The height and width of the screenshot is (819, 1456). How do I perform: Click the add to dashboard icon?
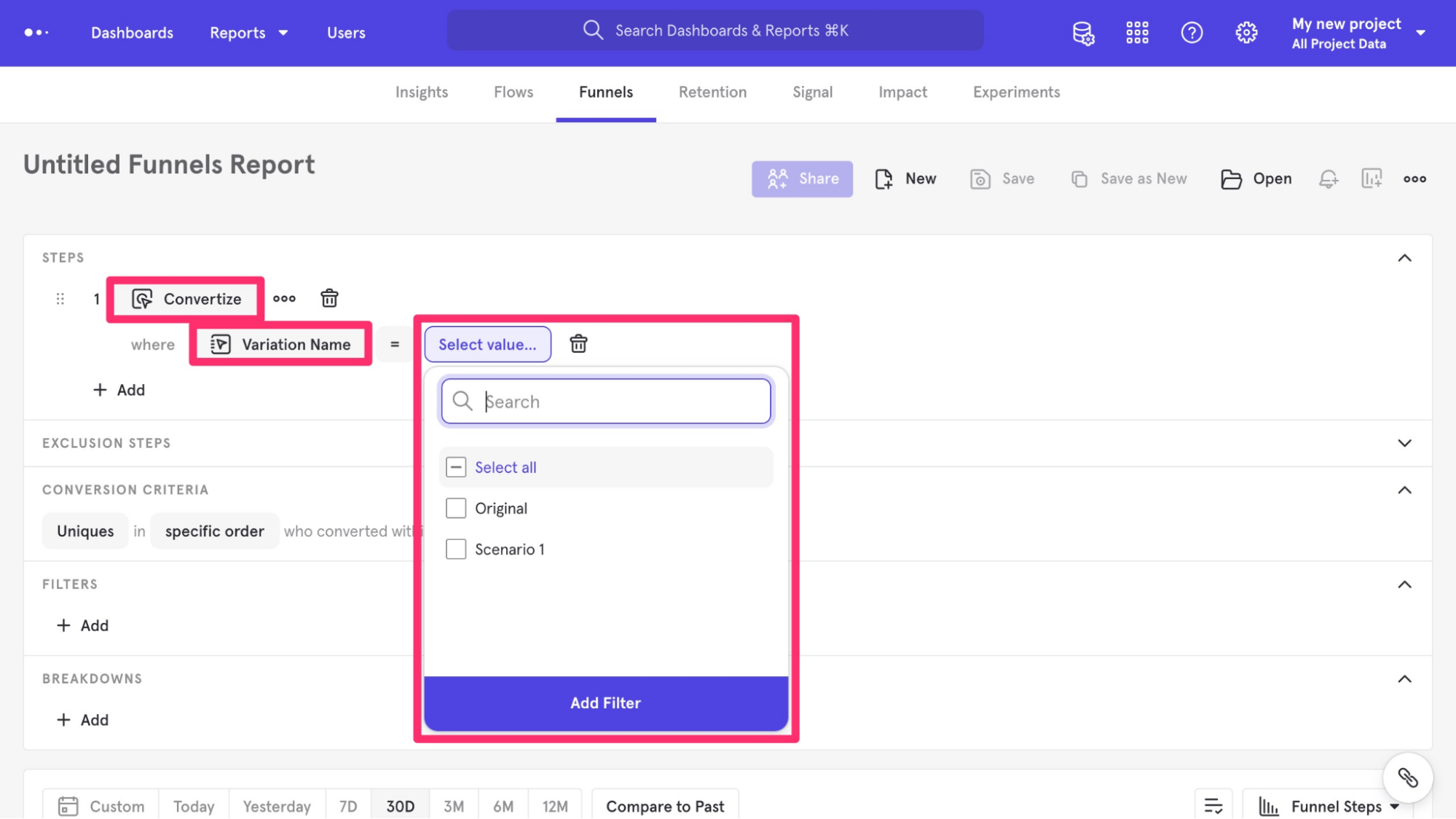1372,179
